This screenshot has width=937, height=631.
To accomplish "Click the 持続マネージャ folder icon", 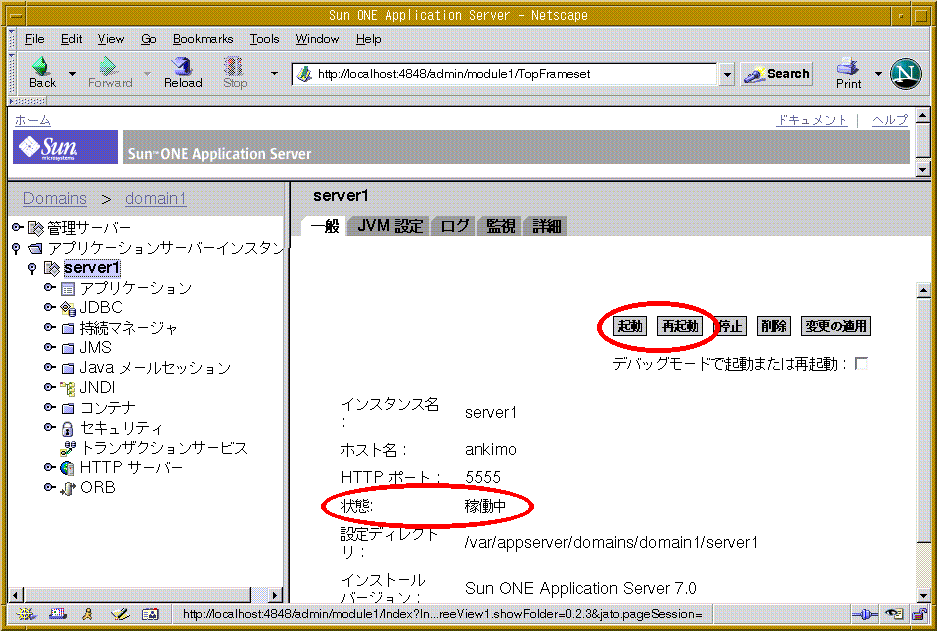I will tap(68, 329).
